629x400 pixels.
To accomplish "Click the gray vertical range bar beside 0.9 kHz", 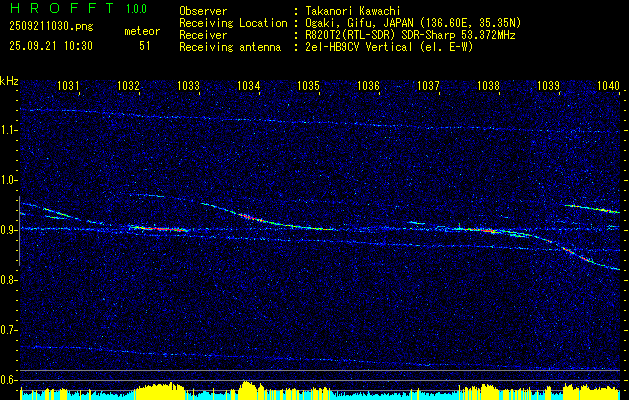I will click(x=19, y=231).
